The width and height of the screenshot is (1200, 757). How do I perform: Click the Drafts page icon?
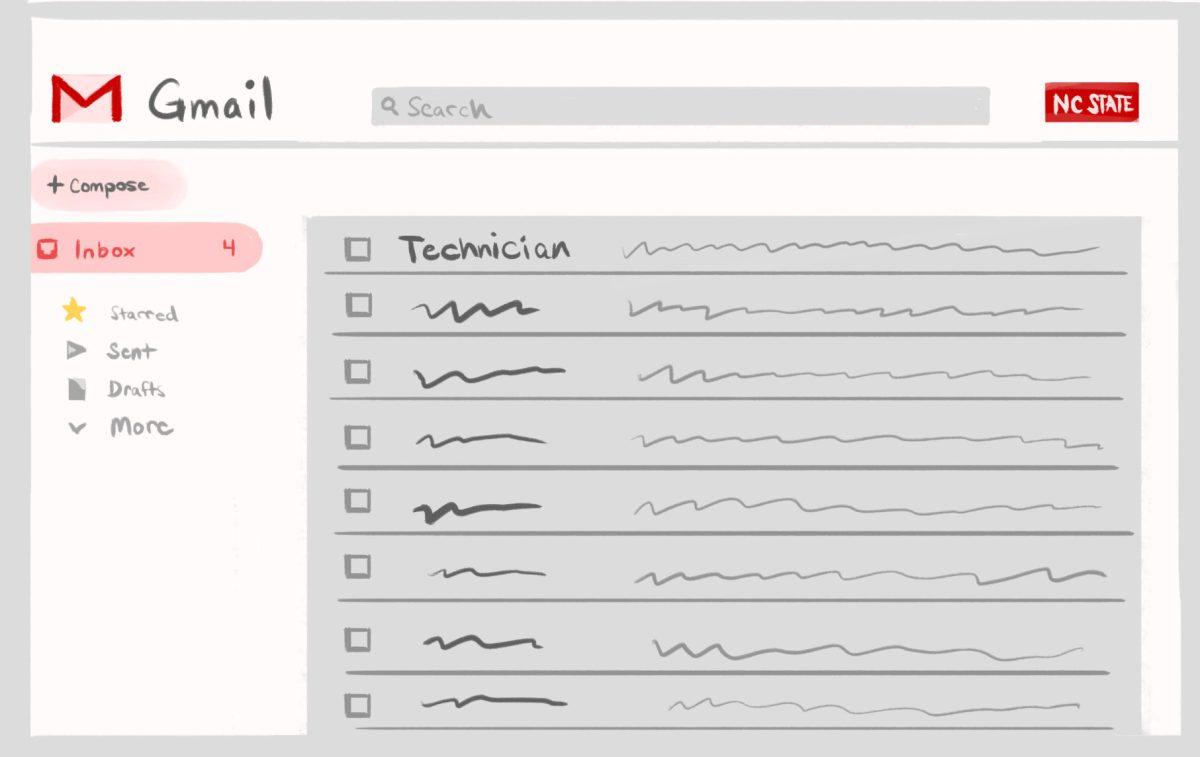point(77,389)
